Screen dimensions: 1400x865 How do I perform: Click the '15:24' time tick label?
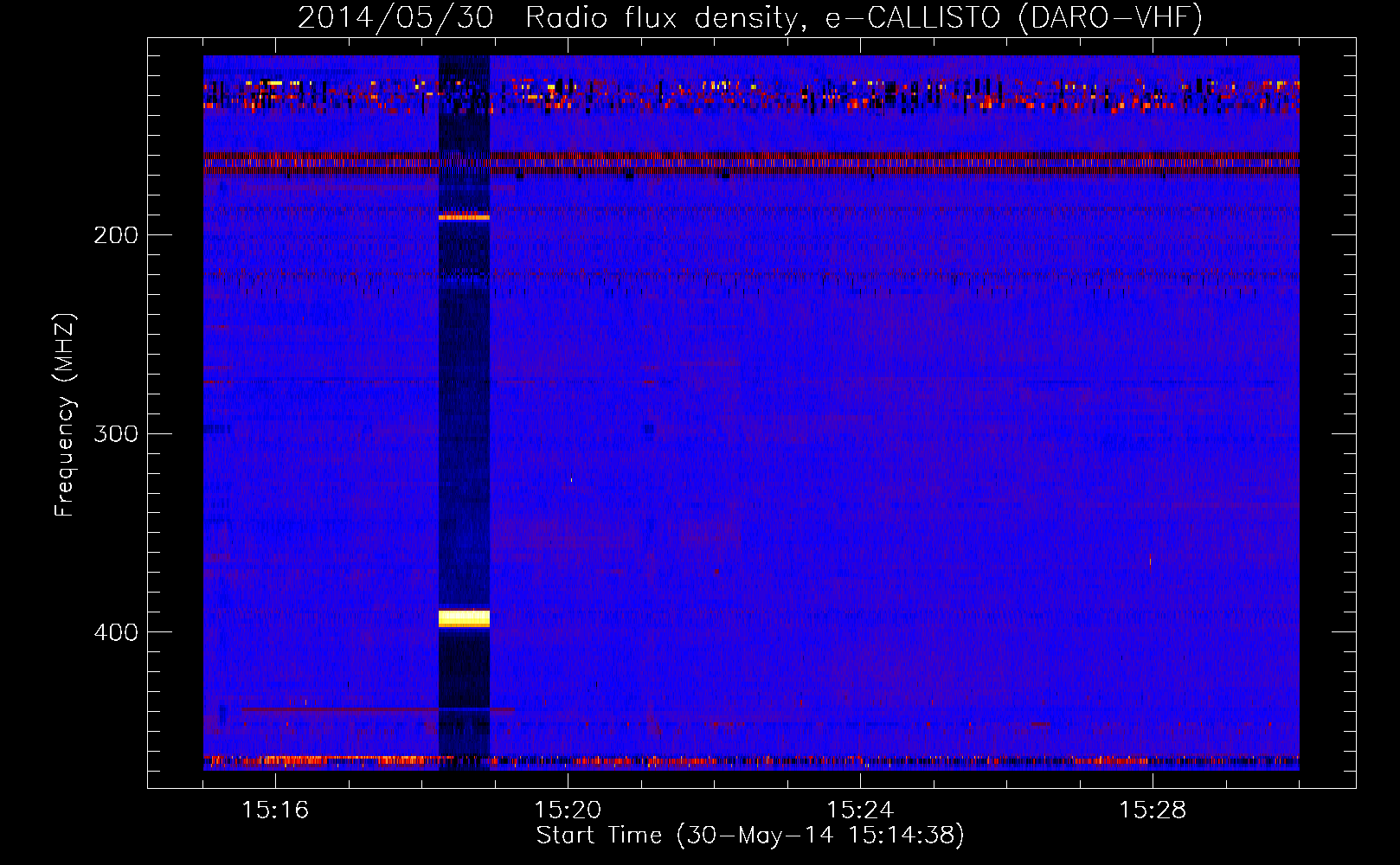[x=860, y=811]
